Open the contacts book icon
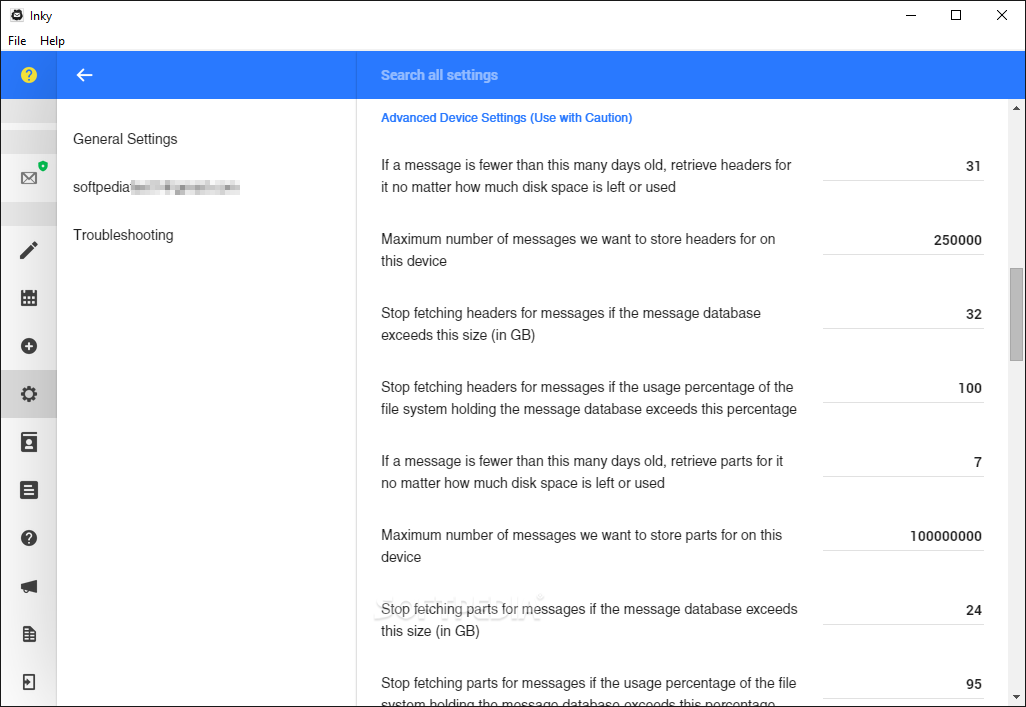The height and width of the screenshot is (707, 1026). 29,442
